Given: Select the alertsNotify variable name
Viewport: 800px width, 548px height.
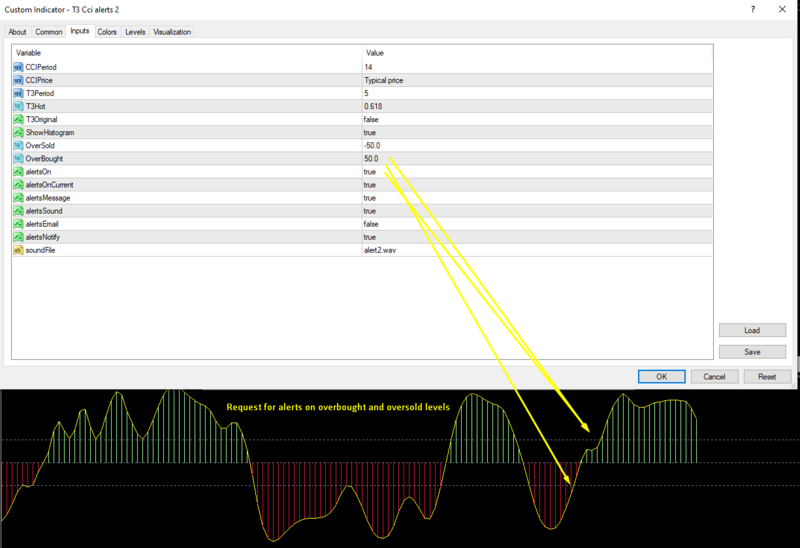Looking at the screenshot, I should pyautogui.click(x=43, y=237).
